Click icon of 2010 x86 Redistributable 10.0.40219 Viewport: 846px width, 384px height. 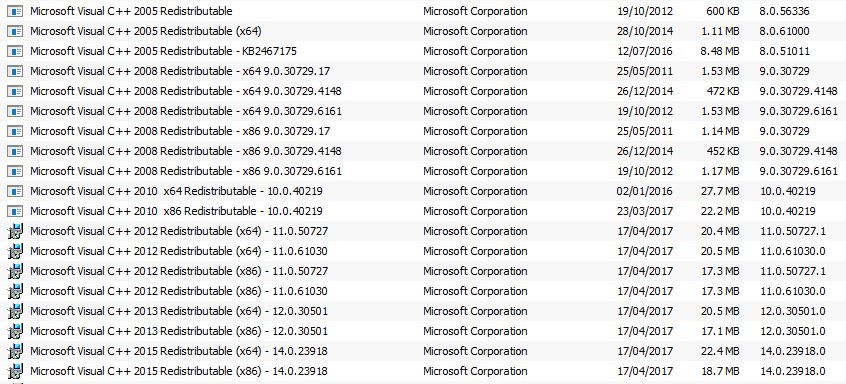pos(15,210)
